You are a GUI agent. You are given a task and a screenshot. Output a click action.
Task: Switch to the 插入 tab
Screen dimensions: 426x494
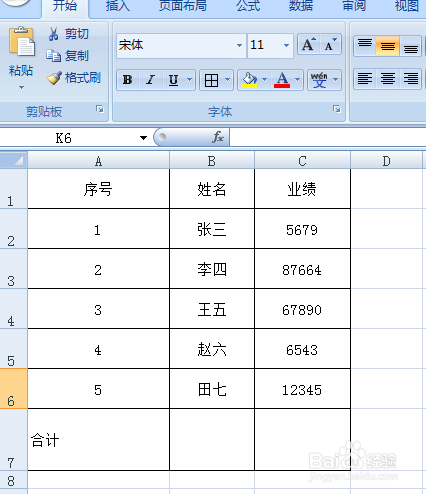117,6
